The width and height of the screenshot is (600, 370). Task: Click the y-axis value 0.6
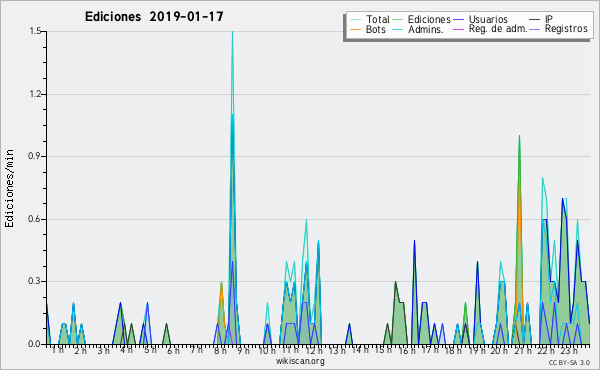[35, 219]
